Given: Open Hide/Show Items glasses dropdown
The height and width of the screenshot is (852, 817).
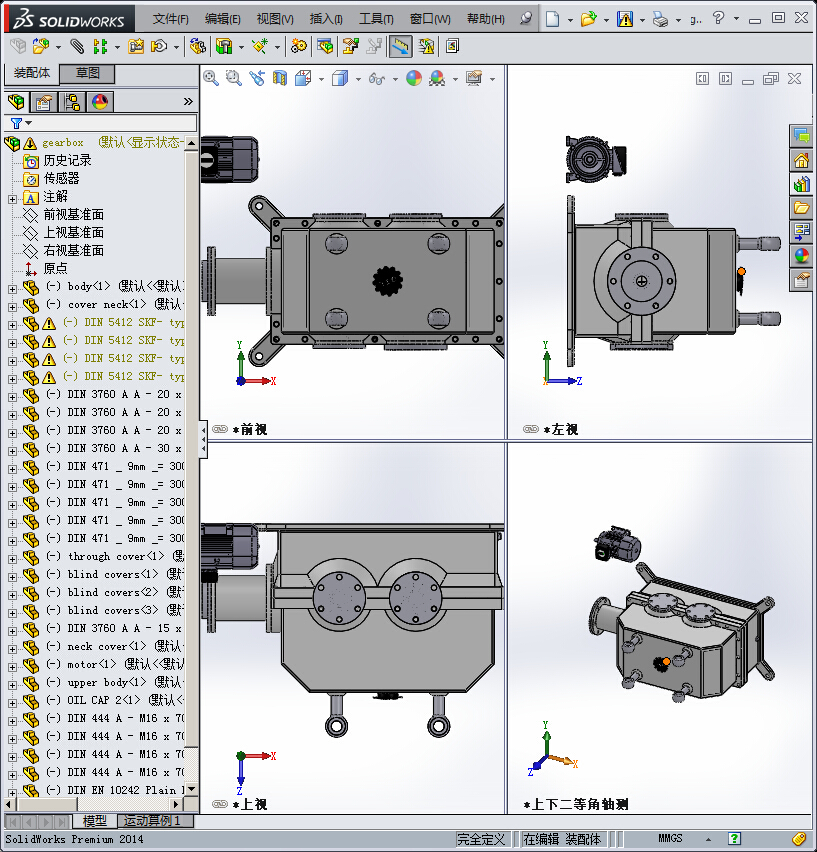Looking at the screenshot, I should (x=395, y=79).
